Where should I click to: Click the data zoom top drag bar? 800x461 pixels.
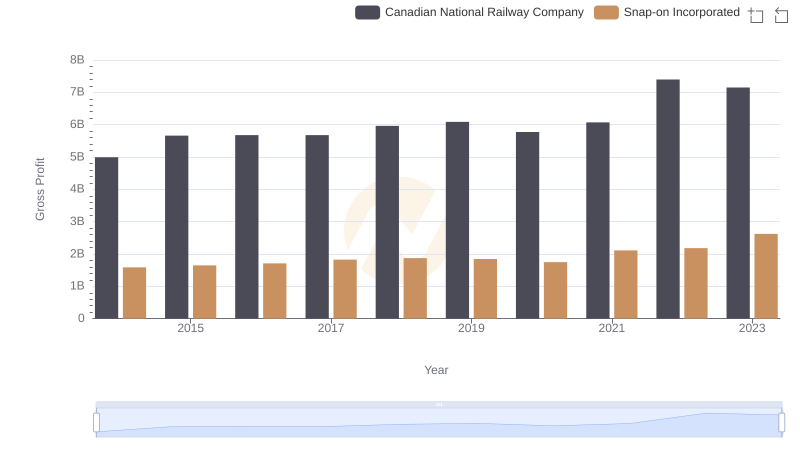point(439,404)
